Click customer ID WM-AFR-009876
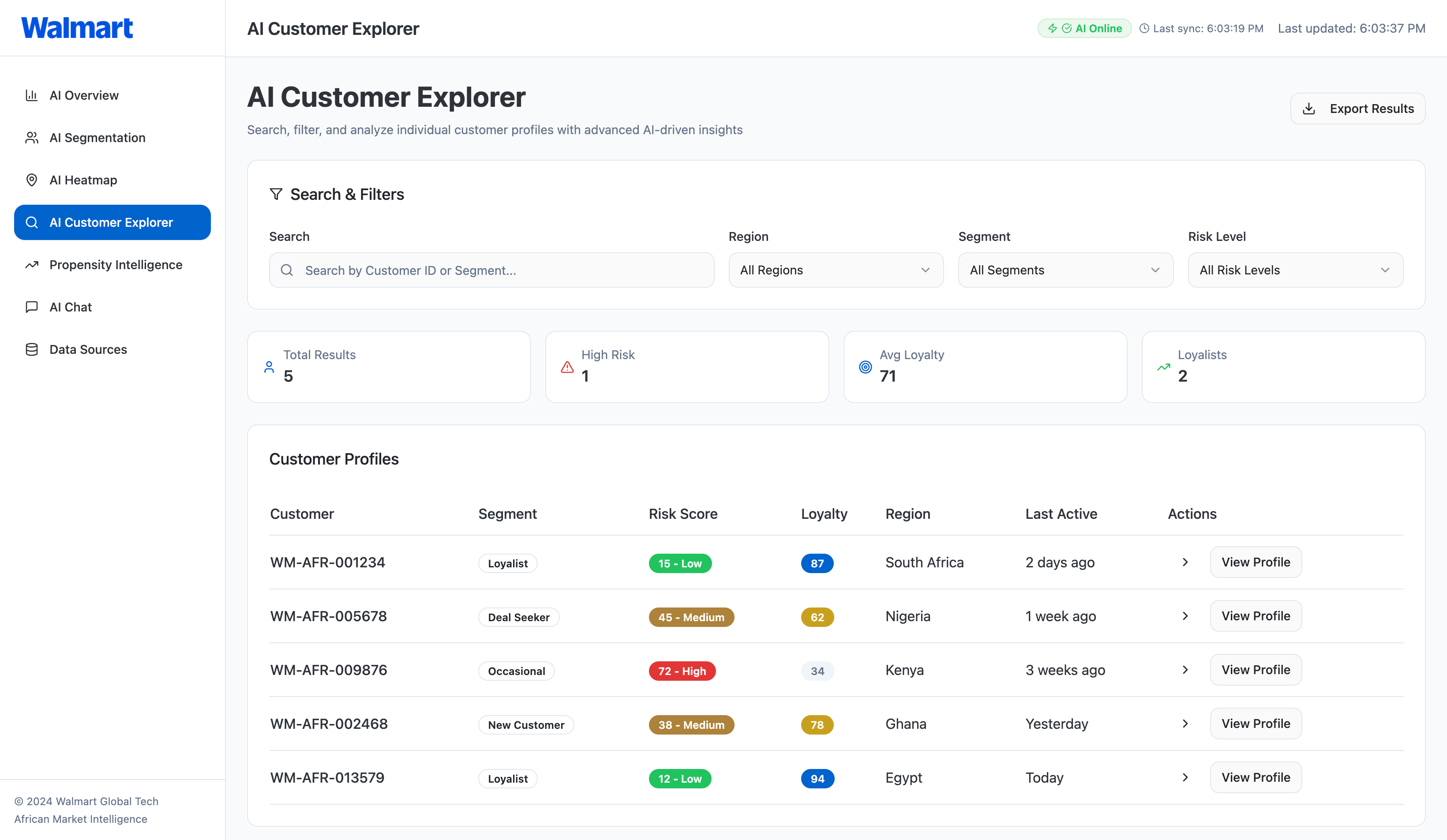Viewport: 1447px width, 840px height. click(x=329, y=670)
